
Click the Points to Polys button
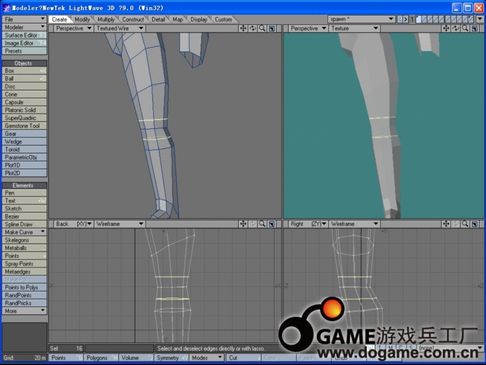pos(24,287)
